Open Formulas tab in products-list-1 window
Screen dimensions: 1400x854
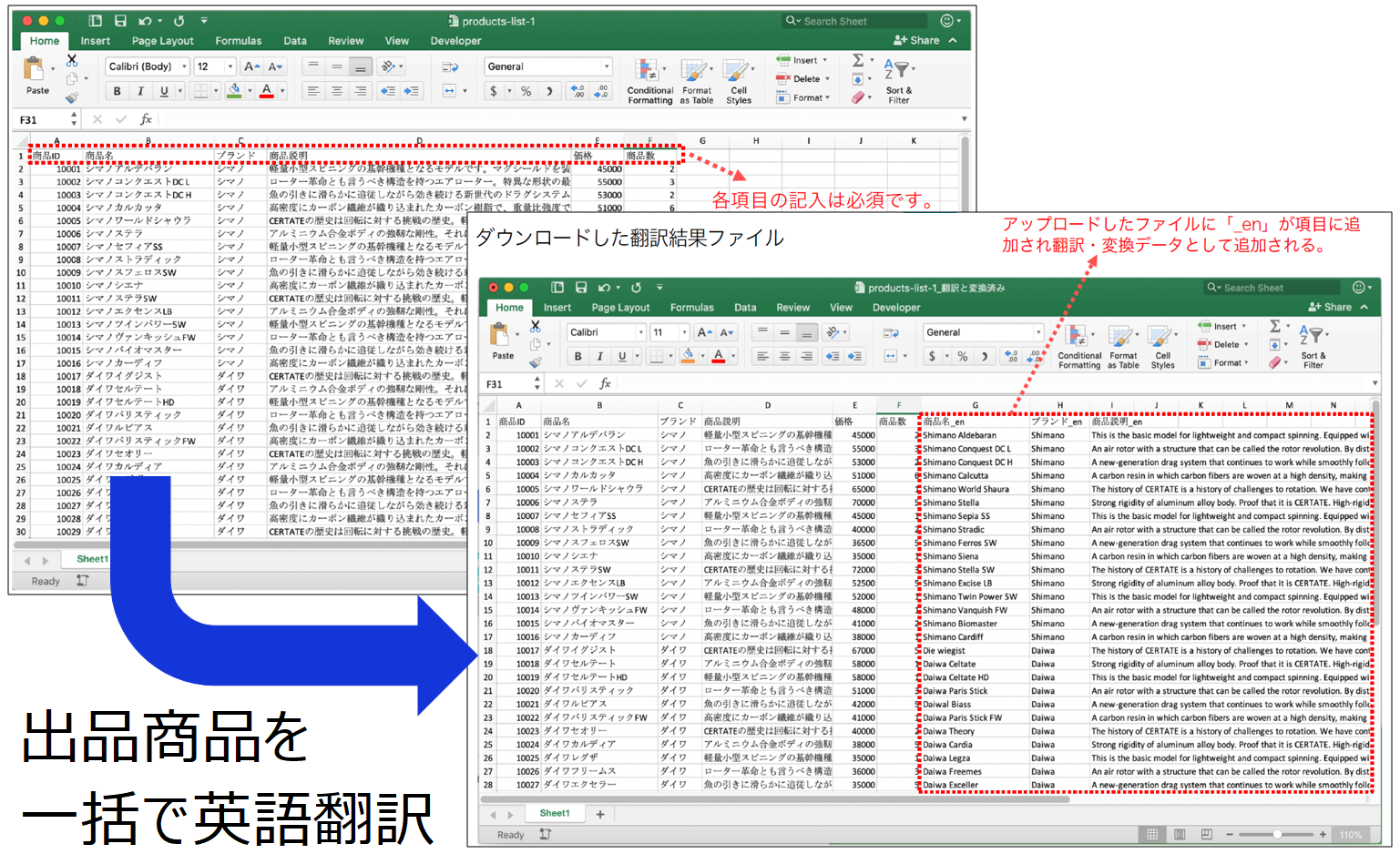(x=238, y=41)
